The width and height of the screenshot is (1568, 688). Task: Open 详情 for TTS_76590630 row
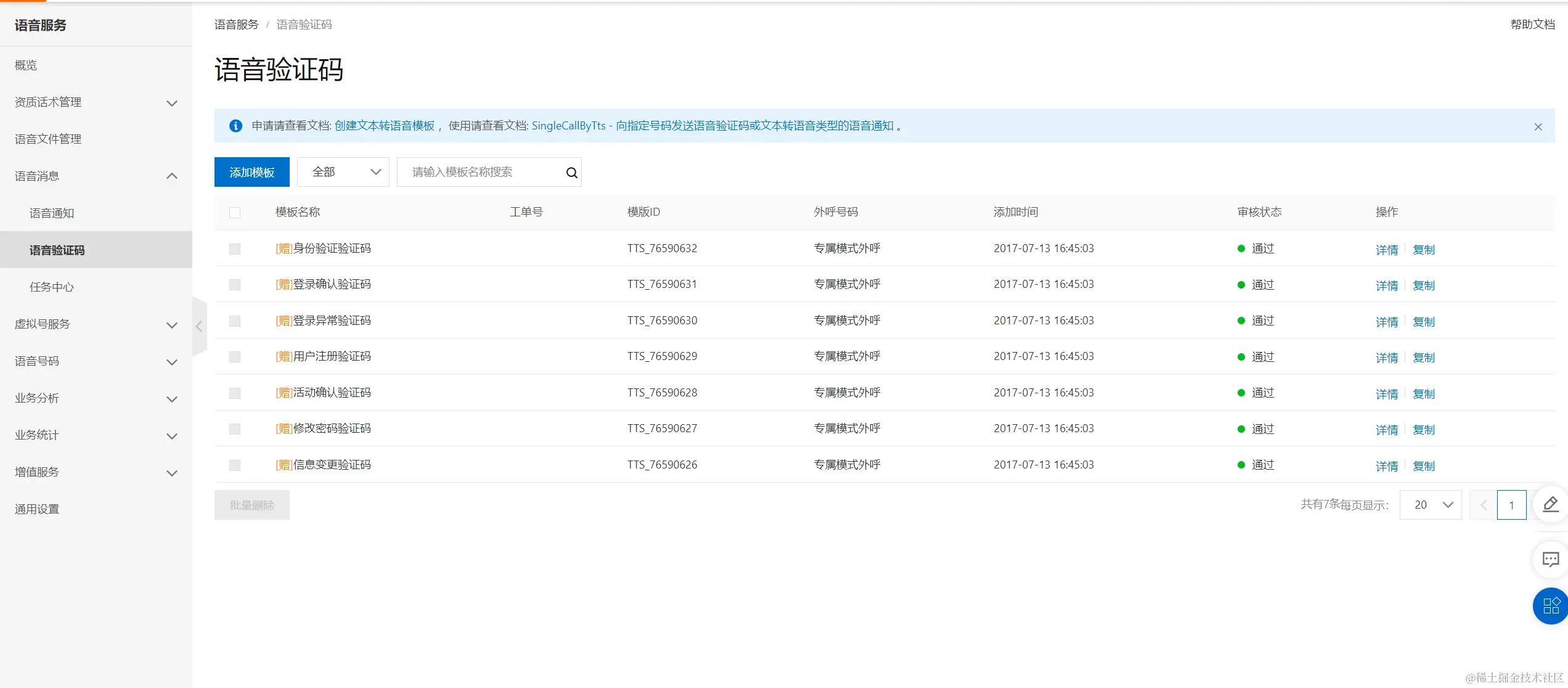pos(1386,322)
